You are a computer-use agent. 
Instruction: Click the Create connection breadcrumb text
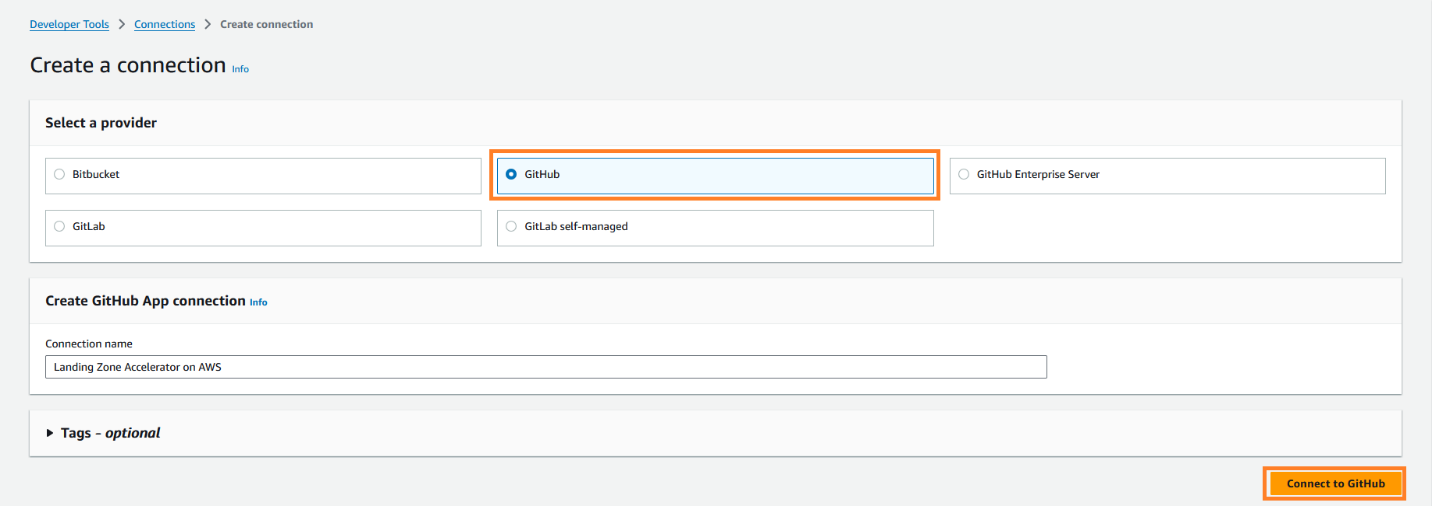[x=266, y=24]
